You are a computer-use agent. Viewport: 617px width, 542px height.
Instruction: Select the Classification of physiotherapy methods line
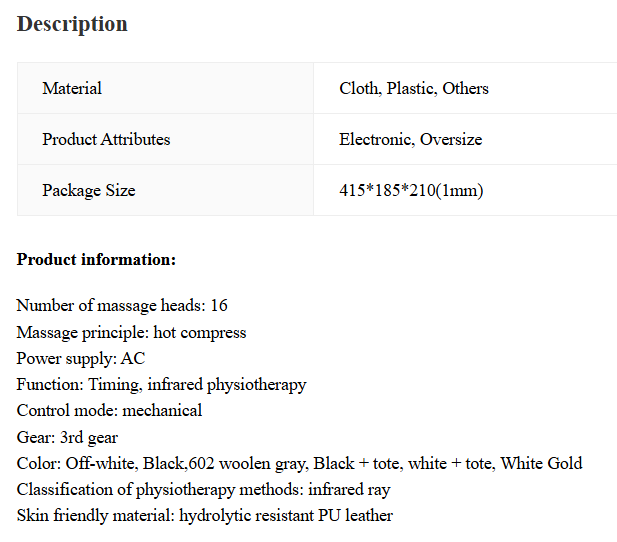[203, 490]
